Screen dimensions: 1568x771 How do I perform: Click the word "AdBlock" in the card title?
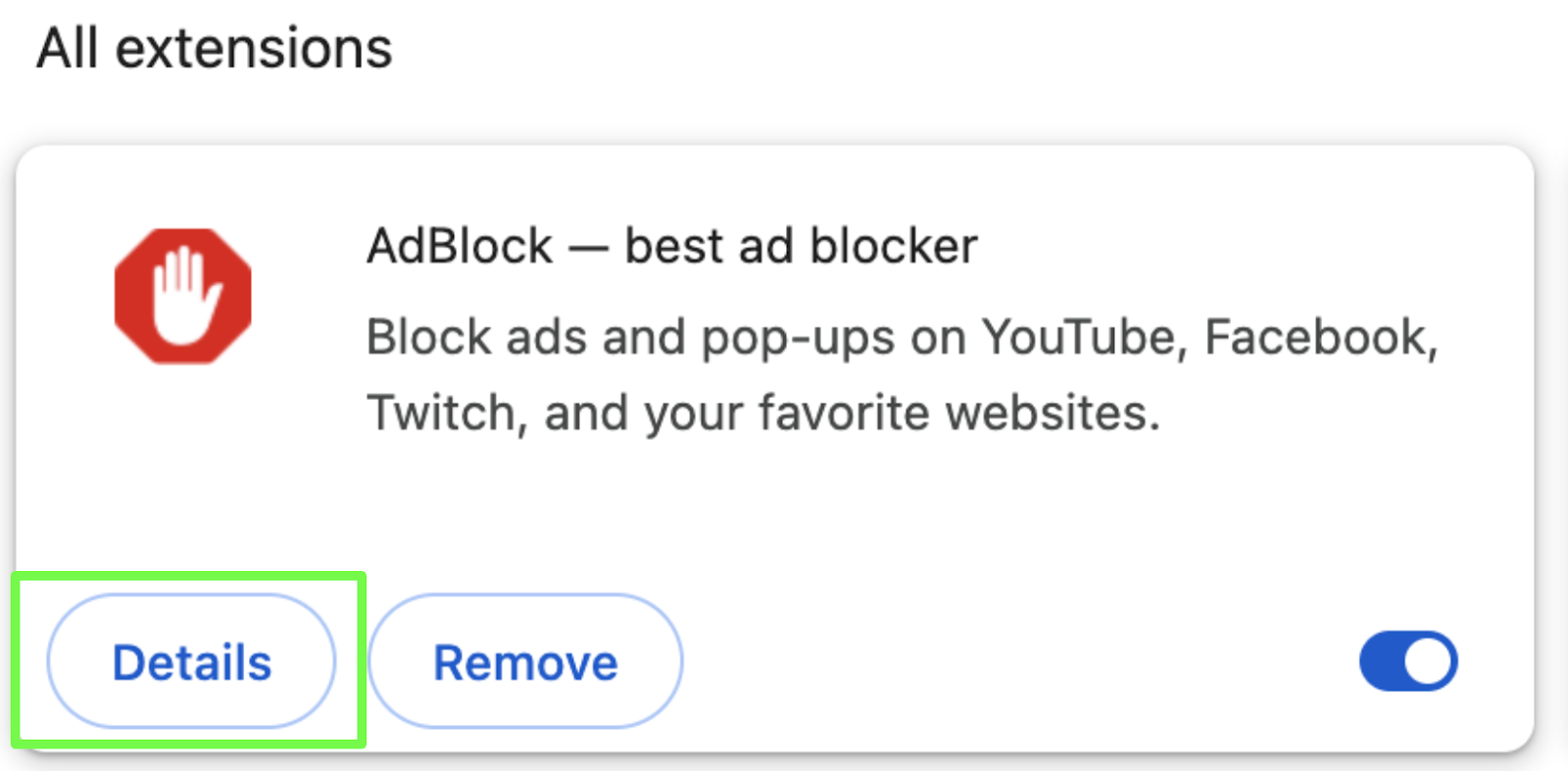[460, 246]
